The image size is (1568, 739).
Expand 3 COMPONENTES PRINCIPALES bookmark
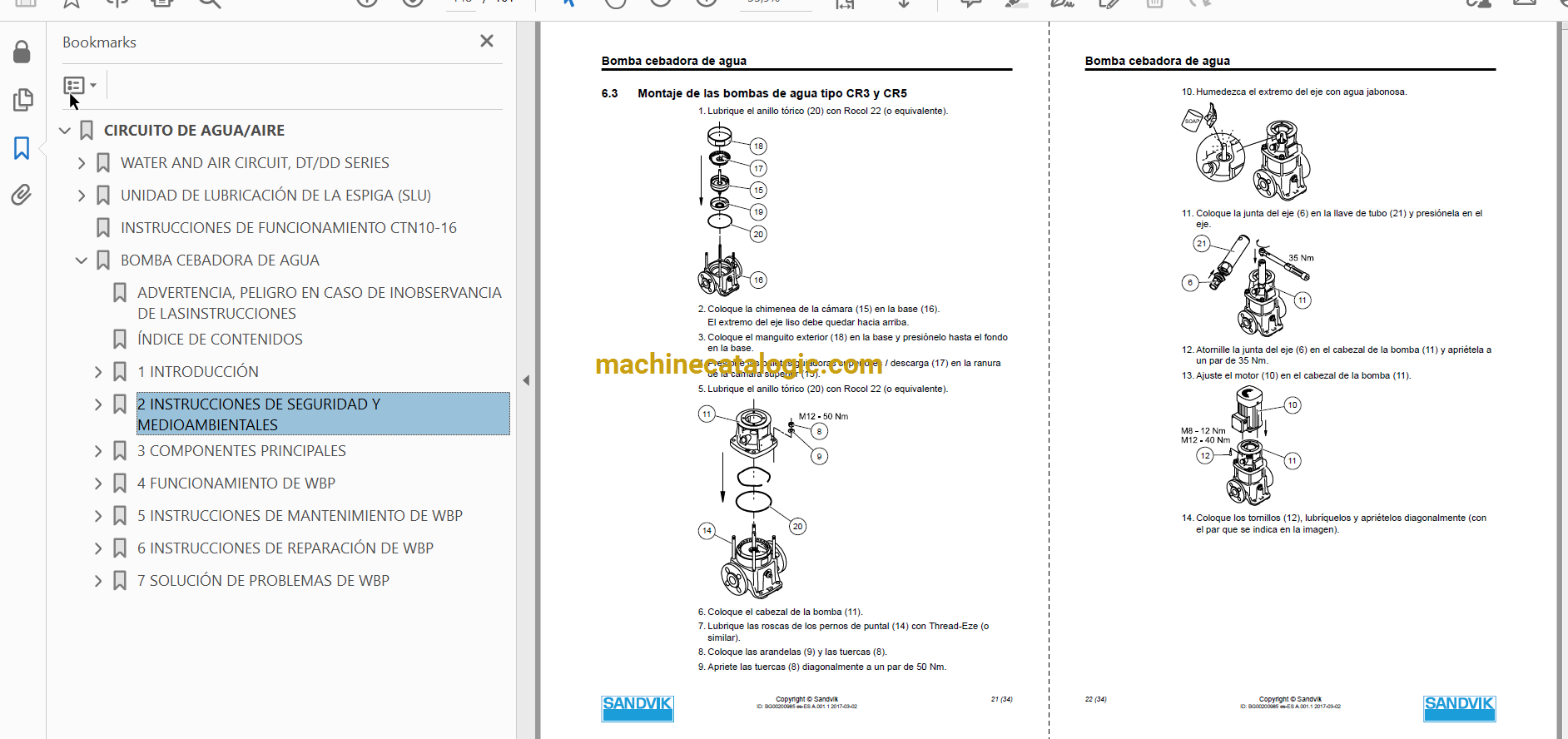[x=98, y=451]
